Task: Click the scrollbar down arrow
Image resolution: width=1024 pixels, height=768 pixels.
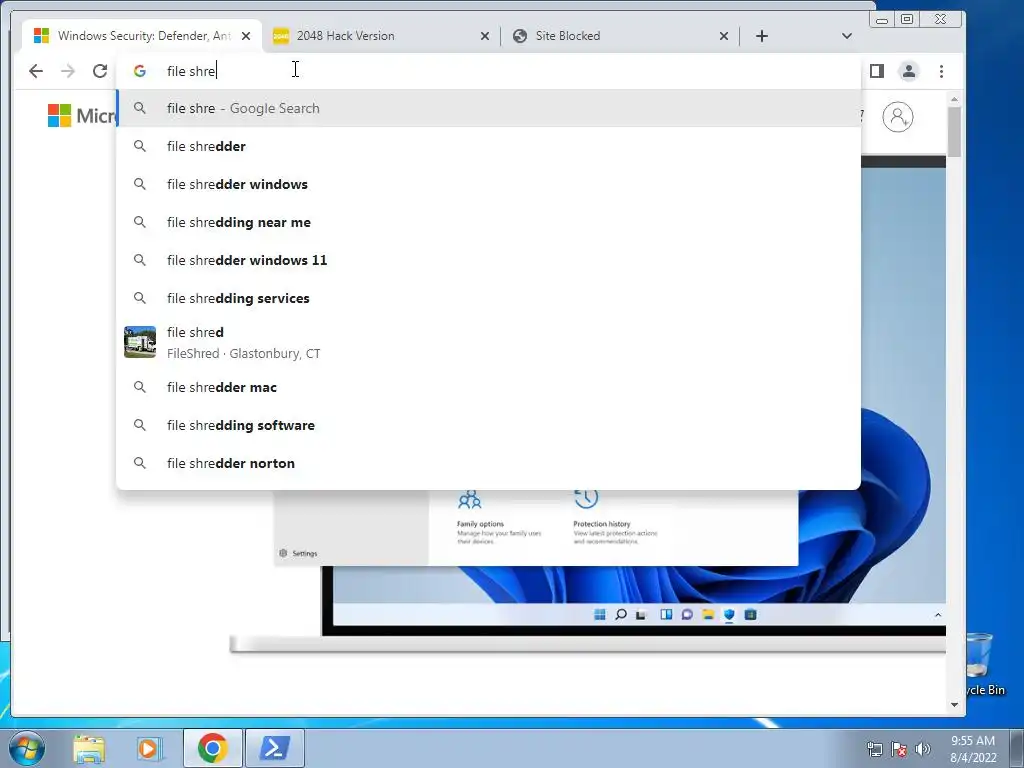Action: (x=954, y=705)
